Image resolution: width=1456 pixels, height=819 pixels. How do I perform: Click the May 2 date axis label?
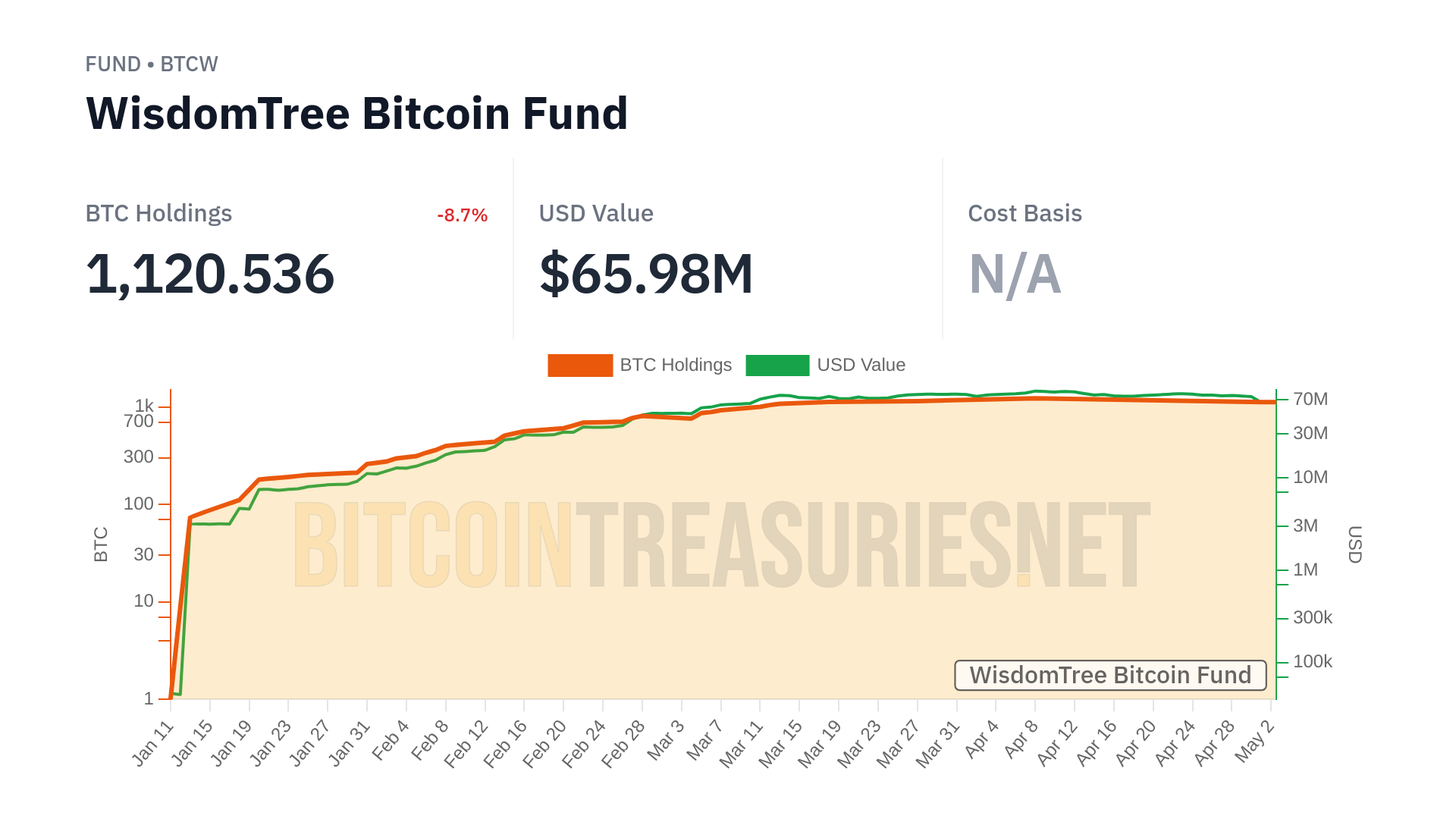[1256, 741]
